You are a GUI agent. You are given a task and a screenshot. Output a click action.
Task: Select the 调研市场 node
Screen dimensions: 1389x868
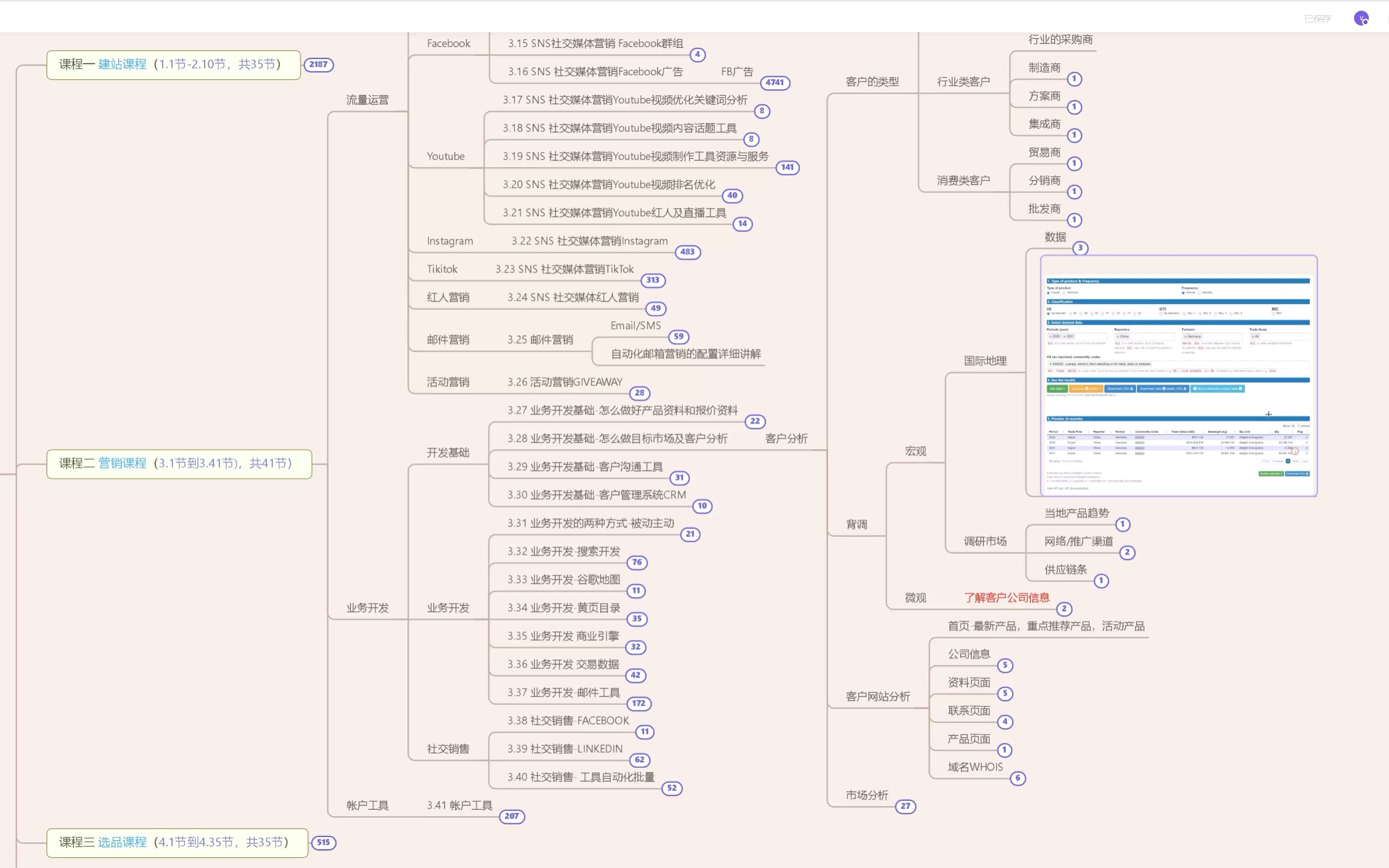[985, 541]
